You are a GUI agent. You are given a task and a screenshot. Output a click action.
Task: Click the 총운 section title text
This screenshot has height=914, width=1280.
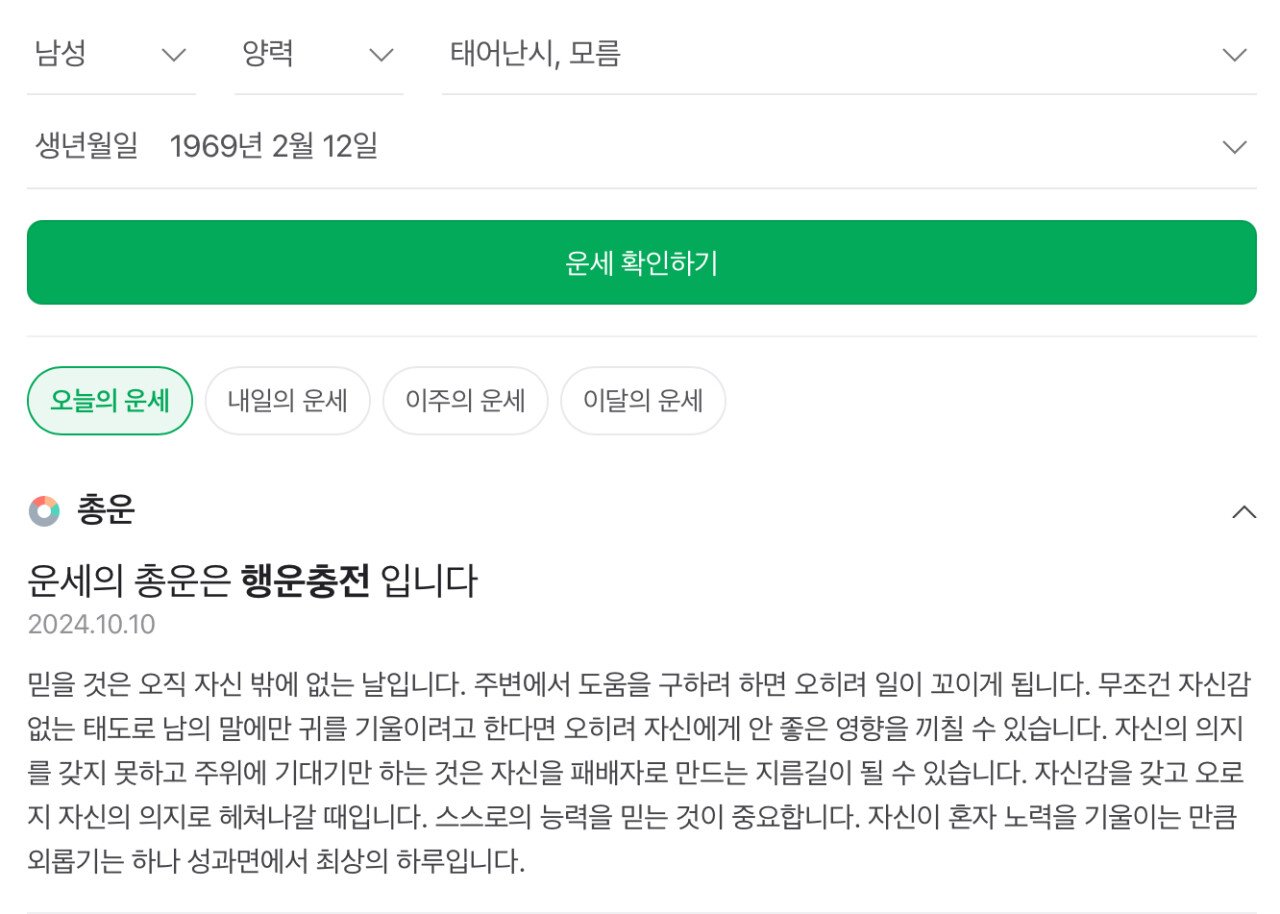coord(105,511)
